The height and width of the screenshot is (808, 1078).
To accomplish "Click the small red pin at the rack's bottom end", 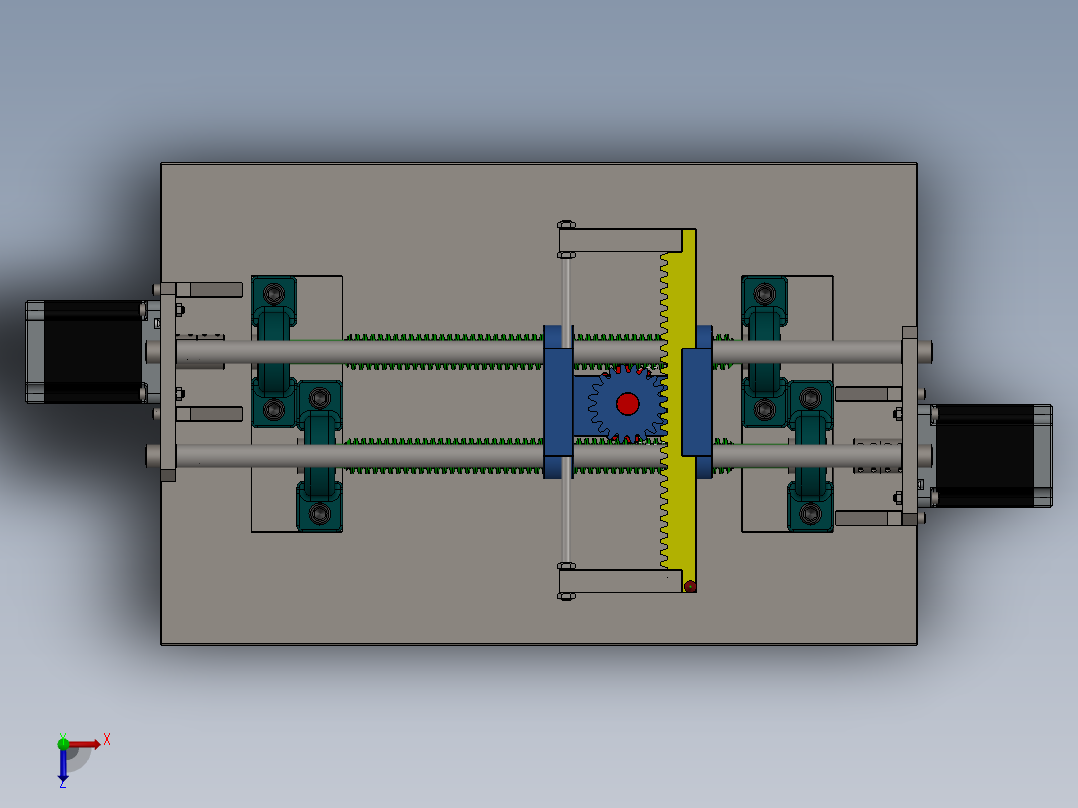I will (x=691, y=585).
